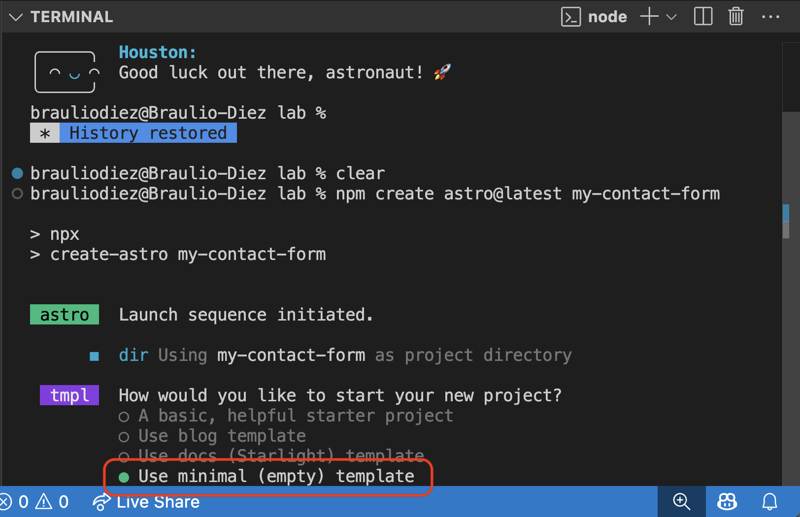Show notifications with the bell icon
Image resolution: width=800 pixels, height=517 pixels.
[x=770, y=502]
